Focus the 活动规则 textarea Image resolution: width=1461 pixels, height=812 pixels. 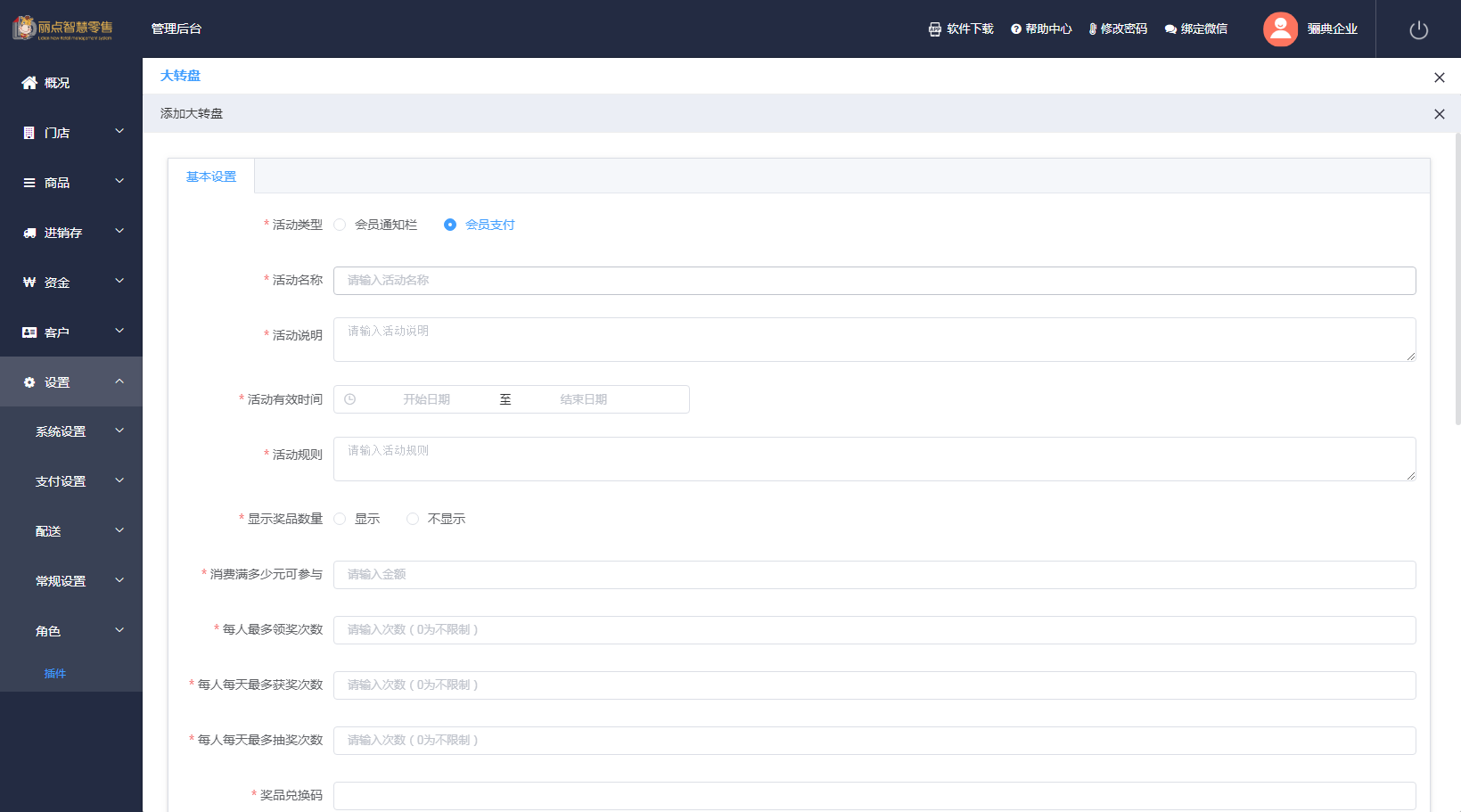point(874,459)
